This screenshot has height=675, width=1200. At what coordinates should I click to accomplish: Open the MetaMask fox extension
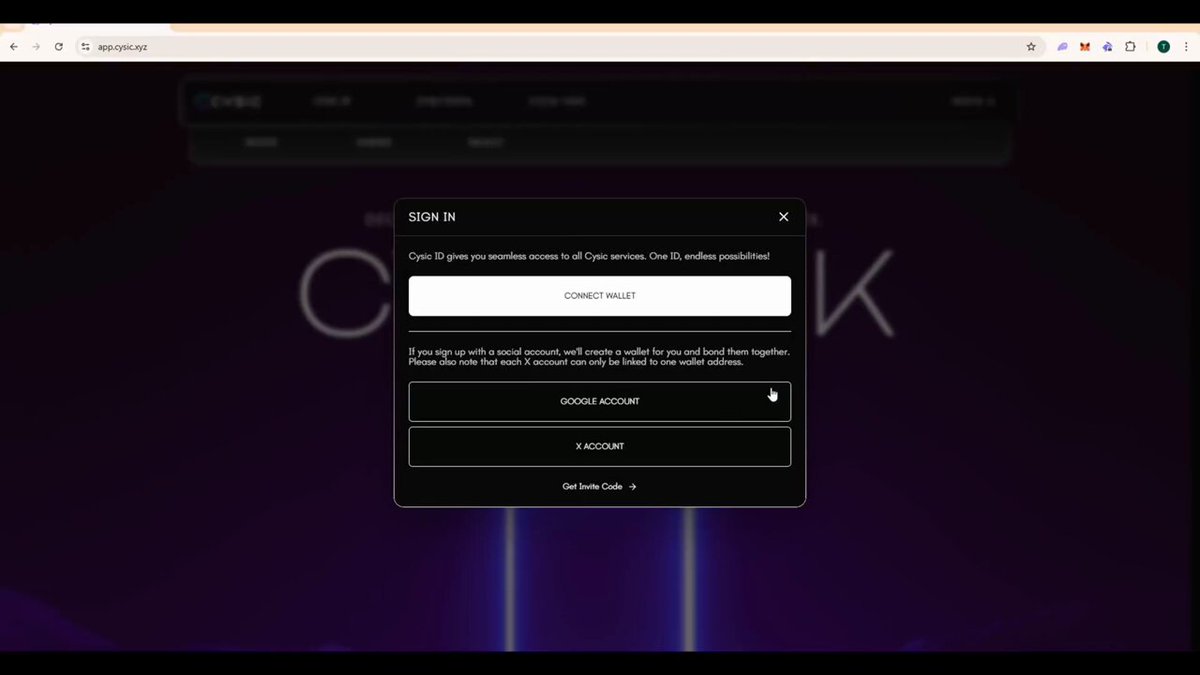pyautogui.click(x=1085, y=46)
